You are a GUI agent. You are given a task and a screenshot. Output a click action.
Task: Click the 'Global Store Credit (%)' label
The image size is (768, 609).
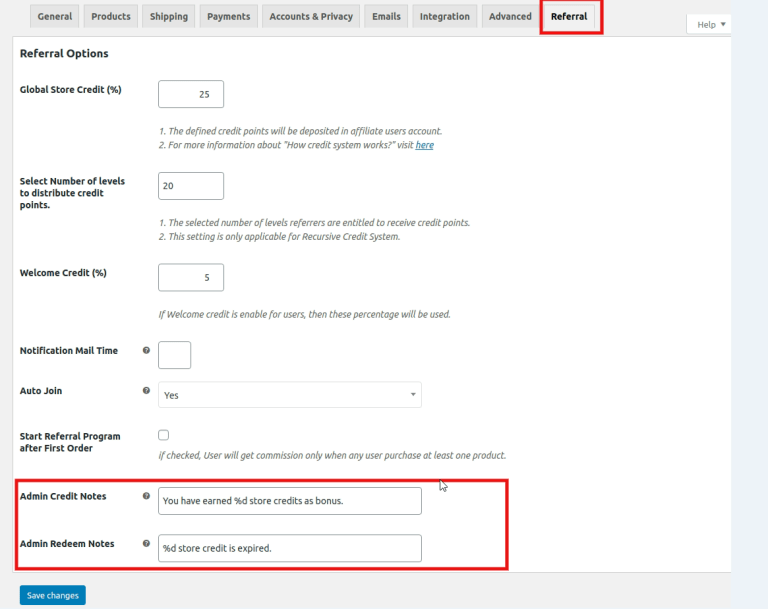pos(71,90)
